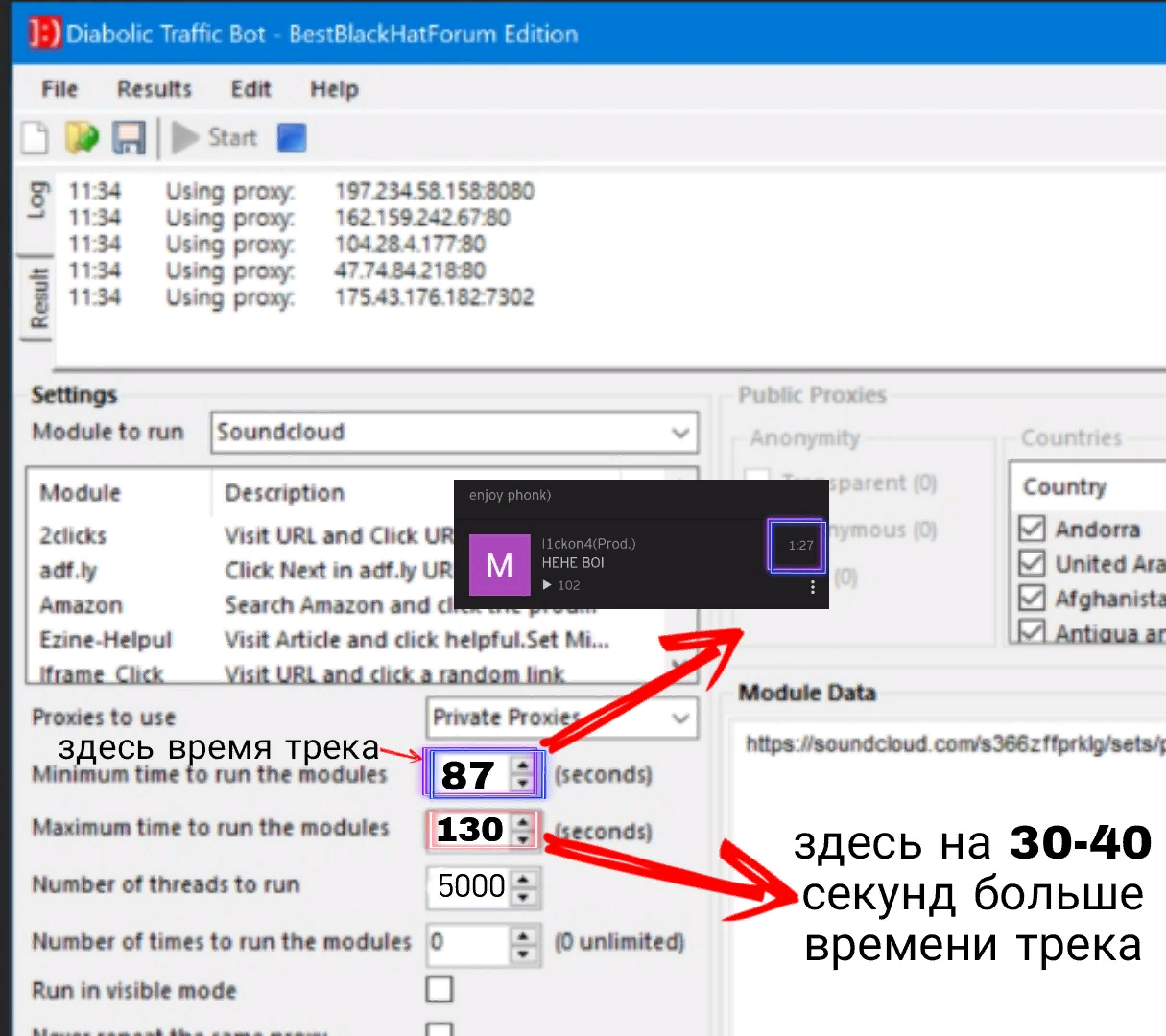
Task: Click the number of times field showing 0
Action: tap(468, 943)
